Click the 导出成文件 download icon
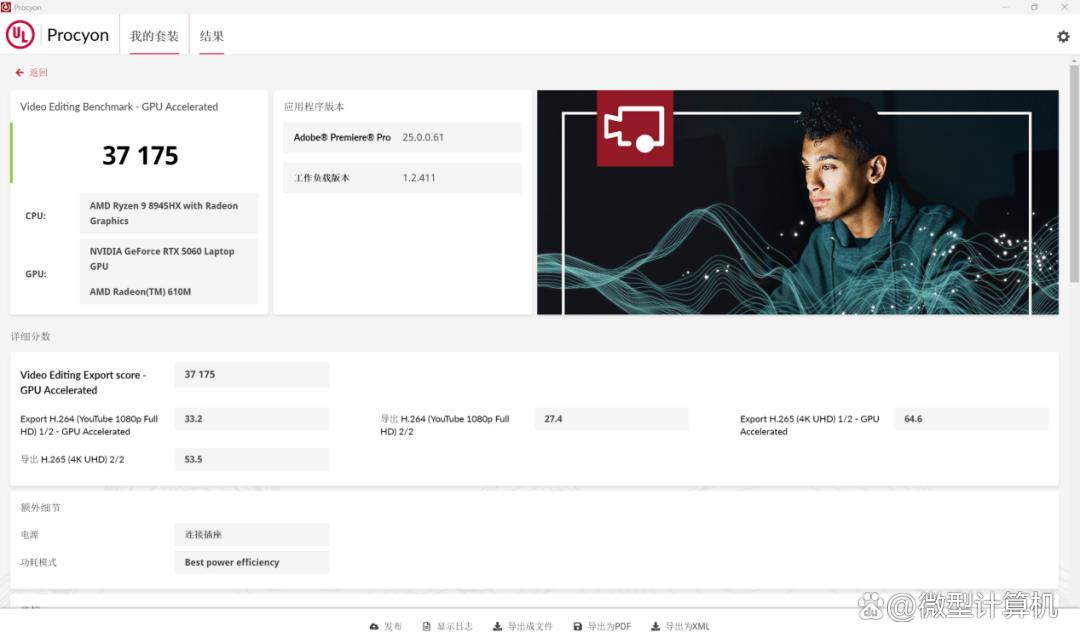Image resolution: width=1080 pixels, height=644 pixels. point(497,627)
